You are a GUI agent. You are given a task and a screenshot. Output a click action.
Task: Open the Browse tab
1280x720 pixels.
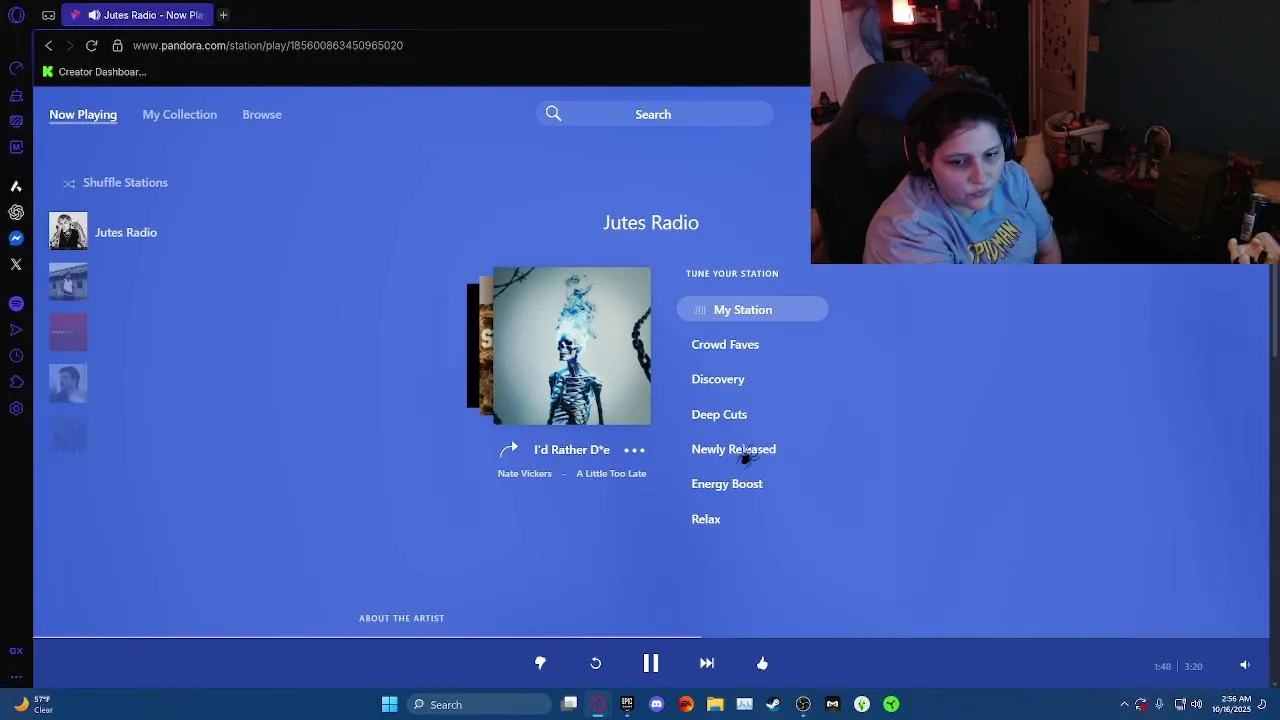coord(262,114)
